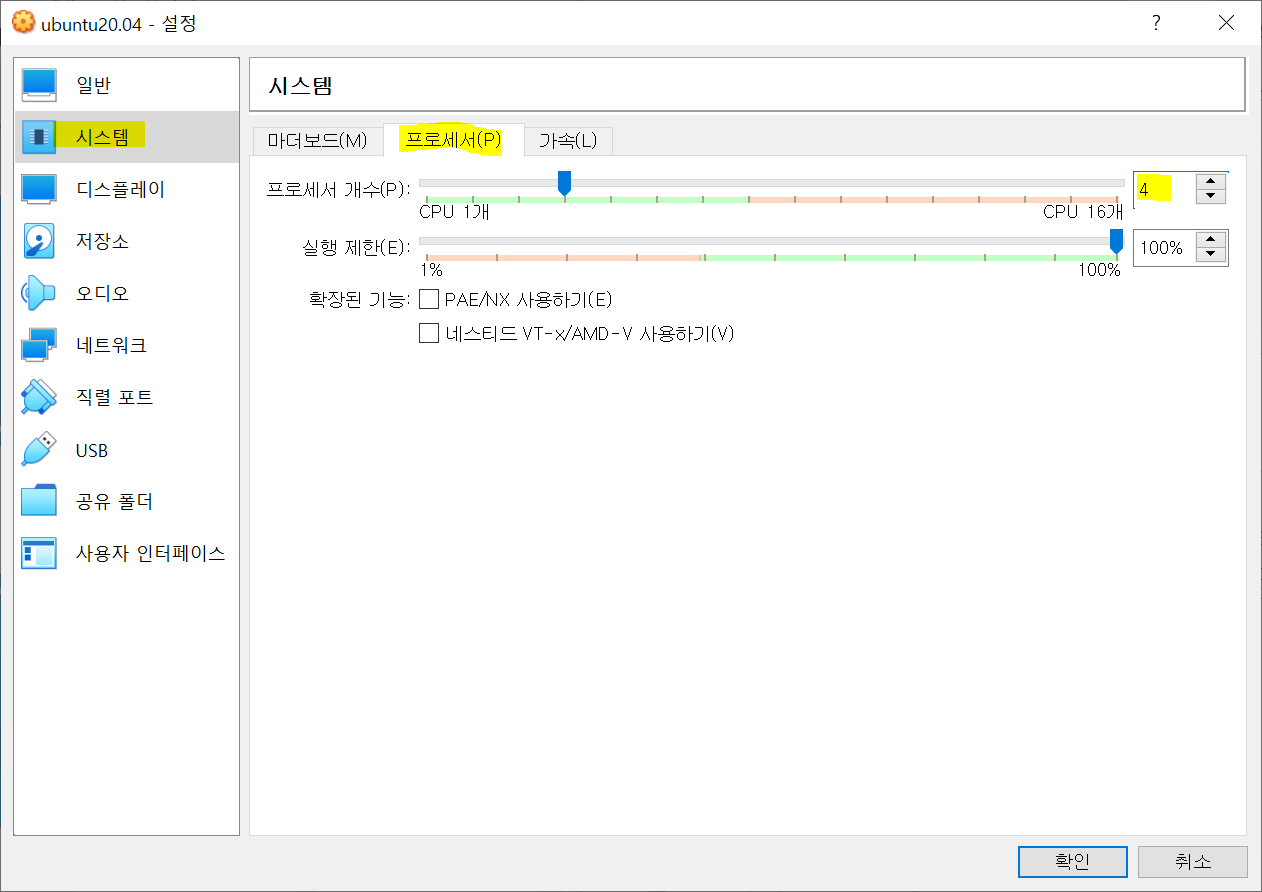1262x892 pixels.
Task: Select 저장소 text in the sidebar
Action: pos(102,242)
